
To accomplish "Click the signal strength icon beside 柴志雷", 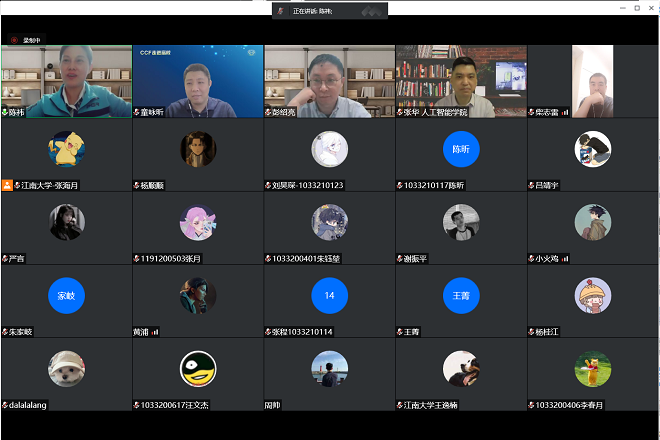I will (565, 113).
